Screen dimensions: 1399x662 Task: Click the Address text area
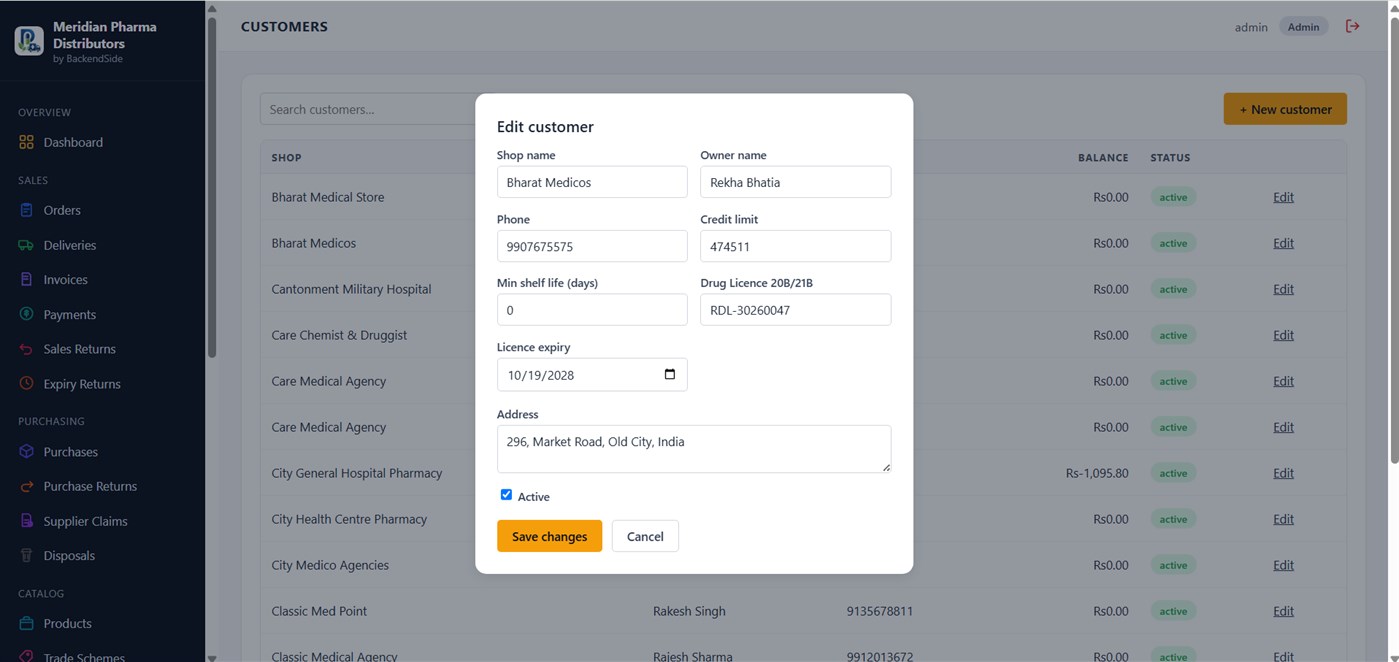[694, 449]
